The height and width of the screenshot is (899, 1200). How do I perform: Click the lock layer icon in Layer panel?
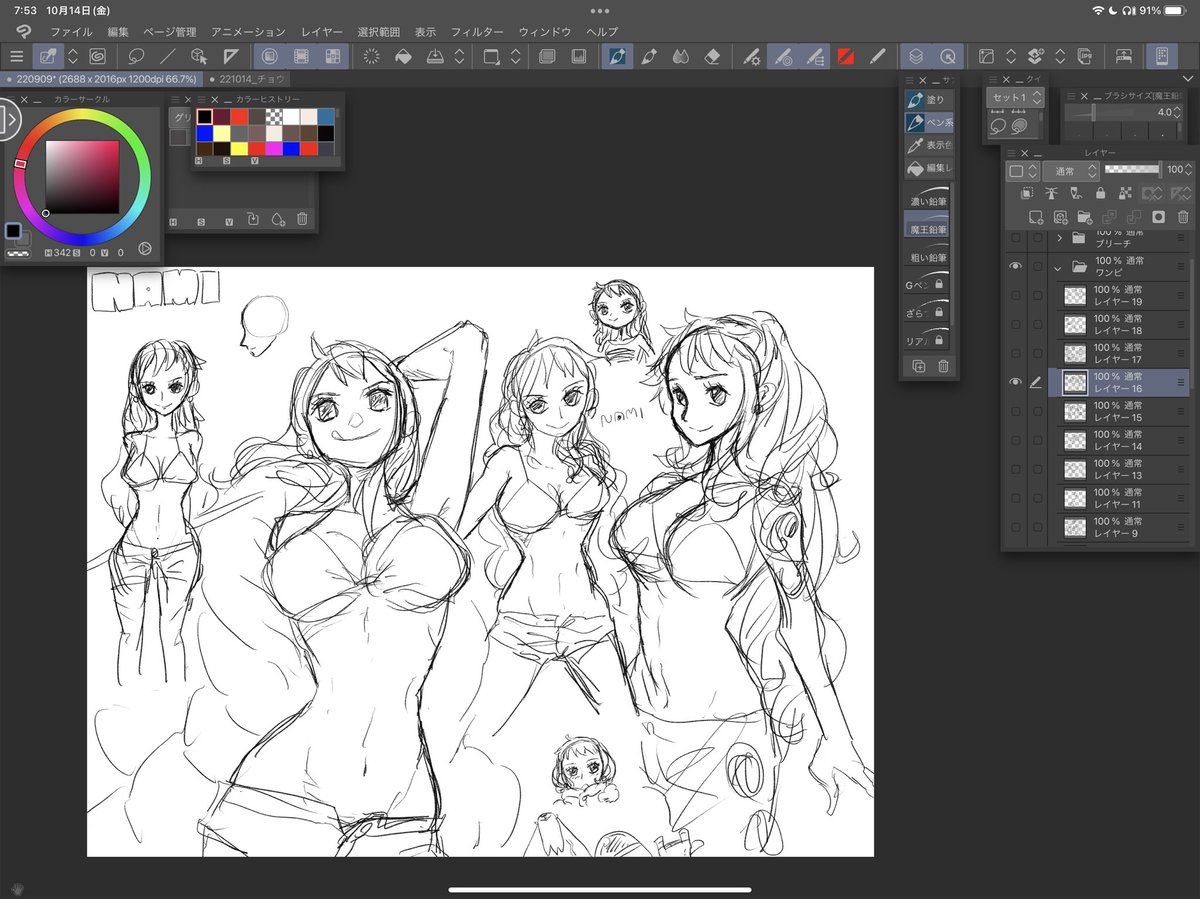tap(1101, 193)
